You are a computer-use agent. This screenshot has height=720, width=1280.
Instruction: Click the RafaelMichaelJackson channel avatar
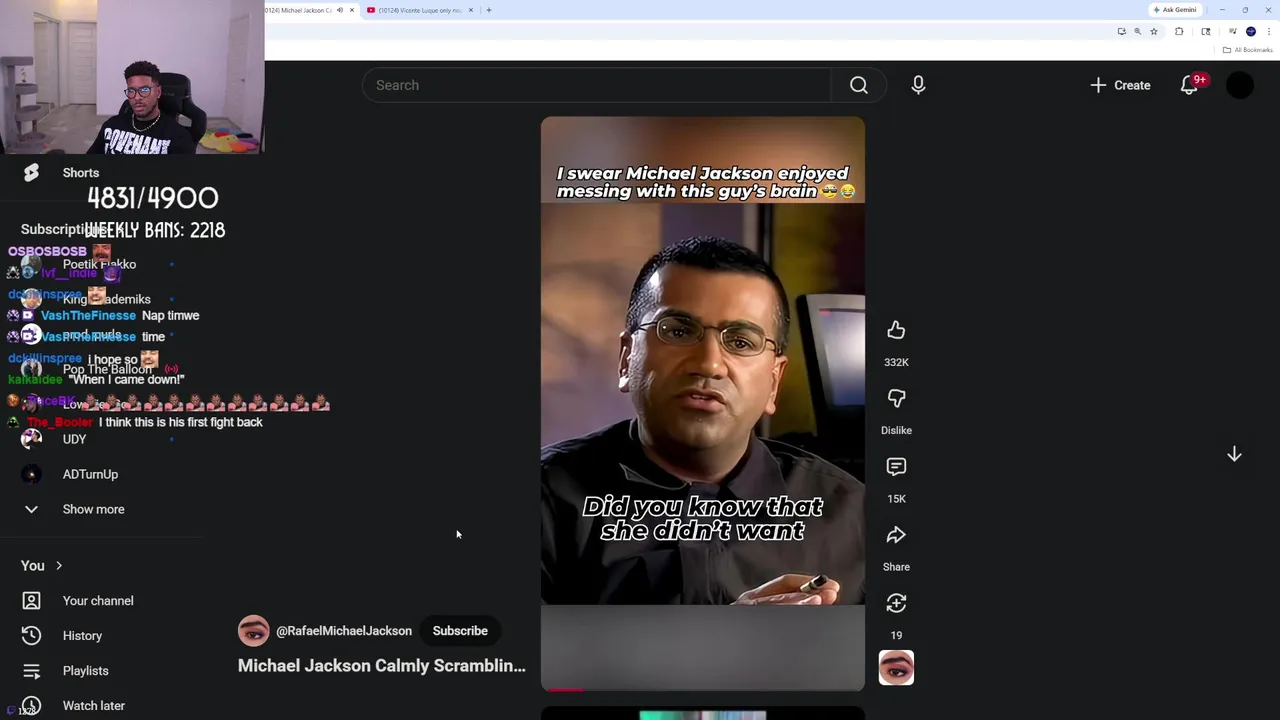coord(254,631)
